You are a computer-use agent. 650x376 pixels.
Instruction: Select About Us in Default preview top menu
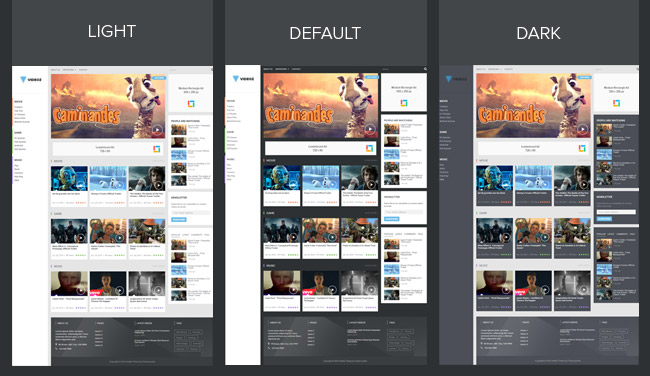[x=268, y=69]
